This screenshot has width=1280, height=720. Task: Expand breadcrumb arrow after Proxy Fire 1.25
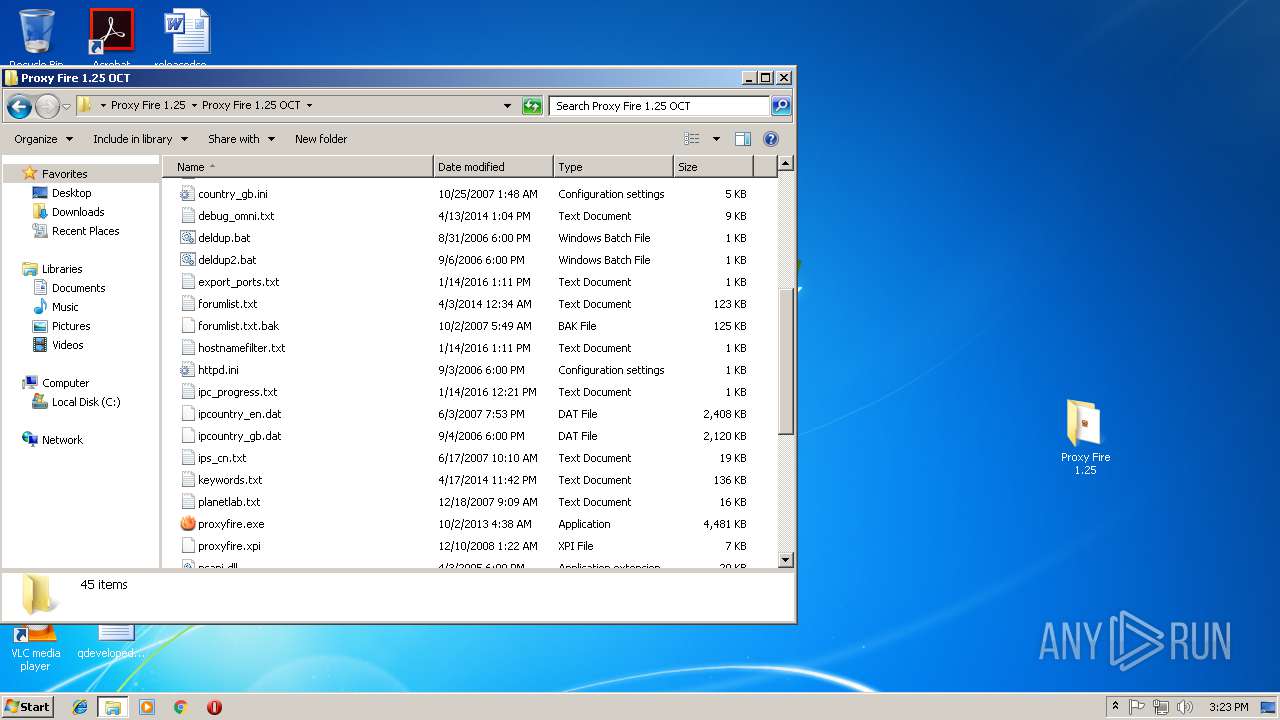click(194, 105)
